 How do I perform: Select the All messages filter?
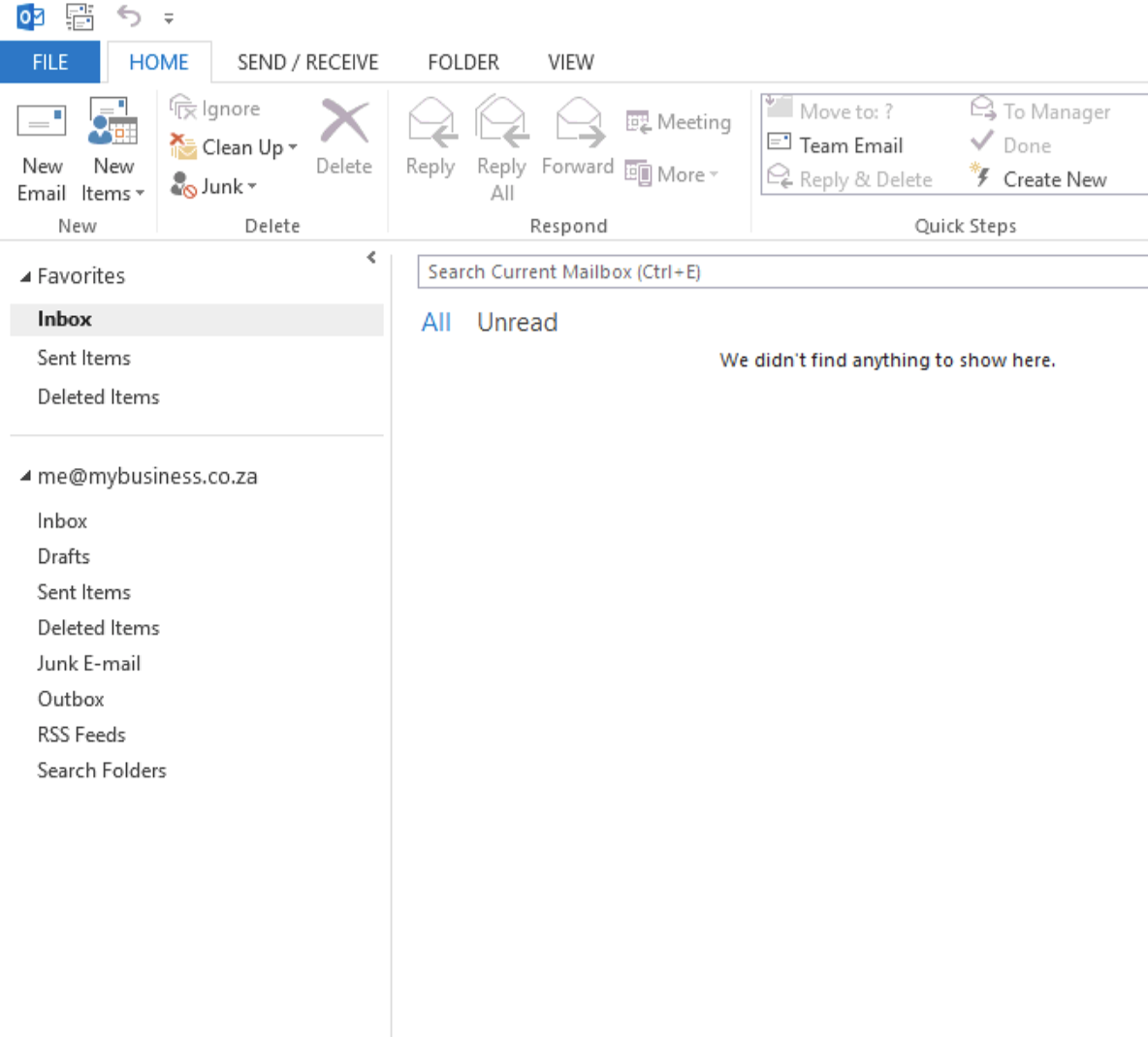[436, 322]
